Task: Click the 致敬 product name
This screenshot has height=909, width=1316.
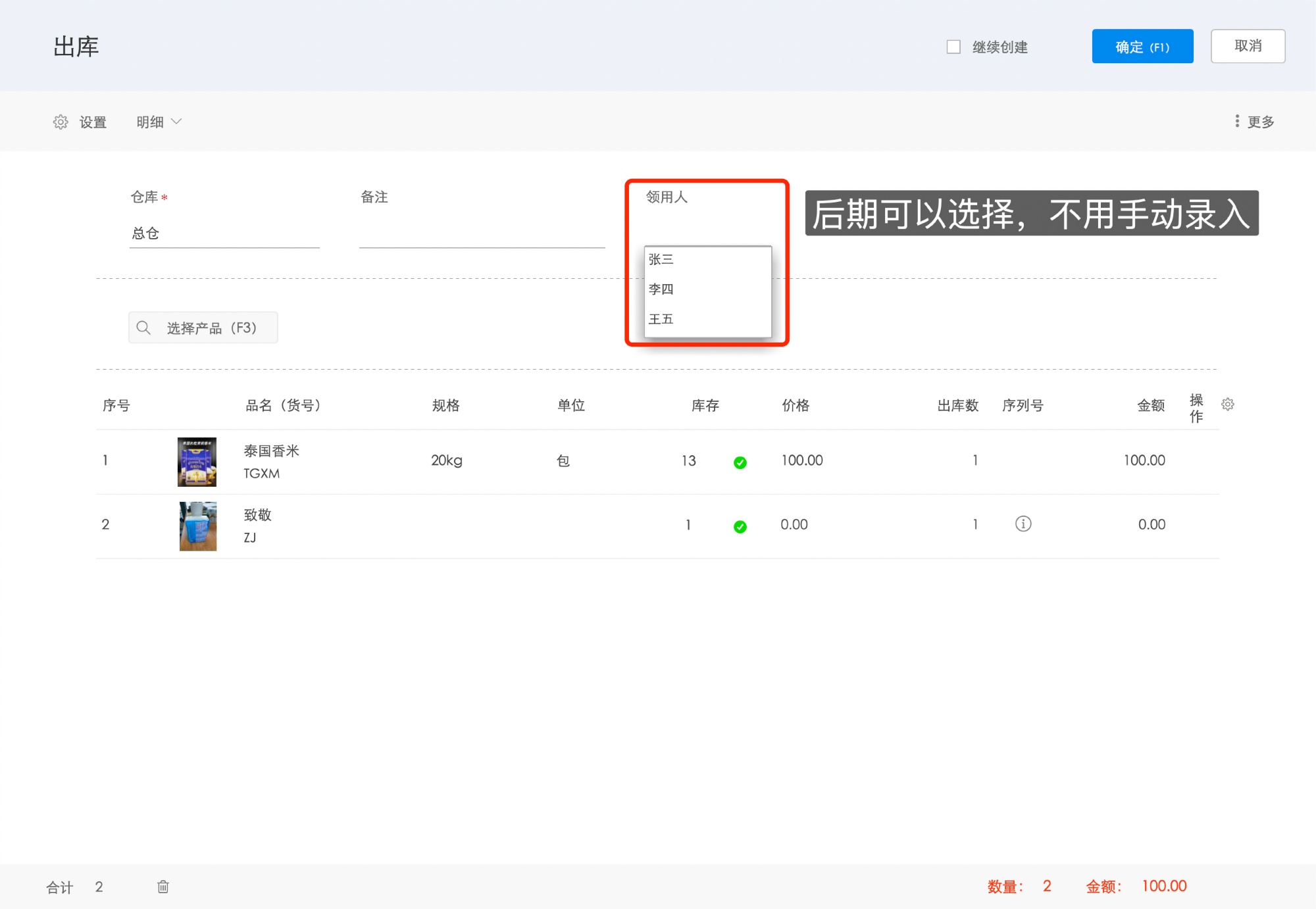Action: click(x=257, y=515)
